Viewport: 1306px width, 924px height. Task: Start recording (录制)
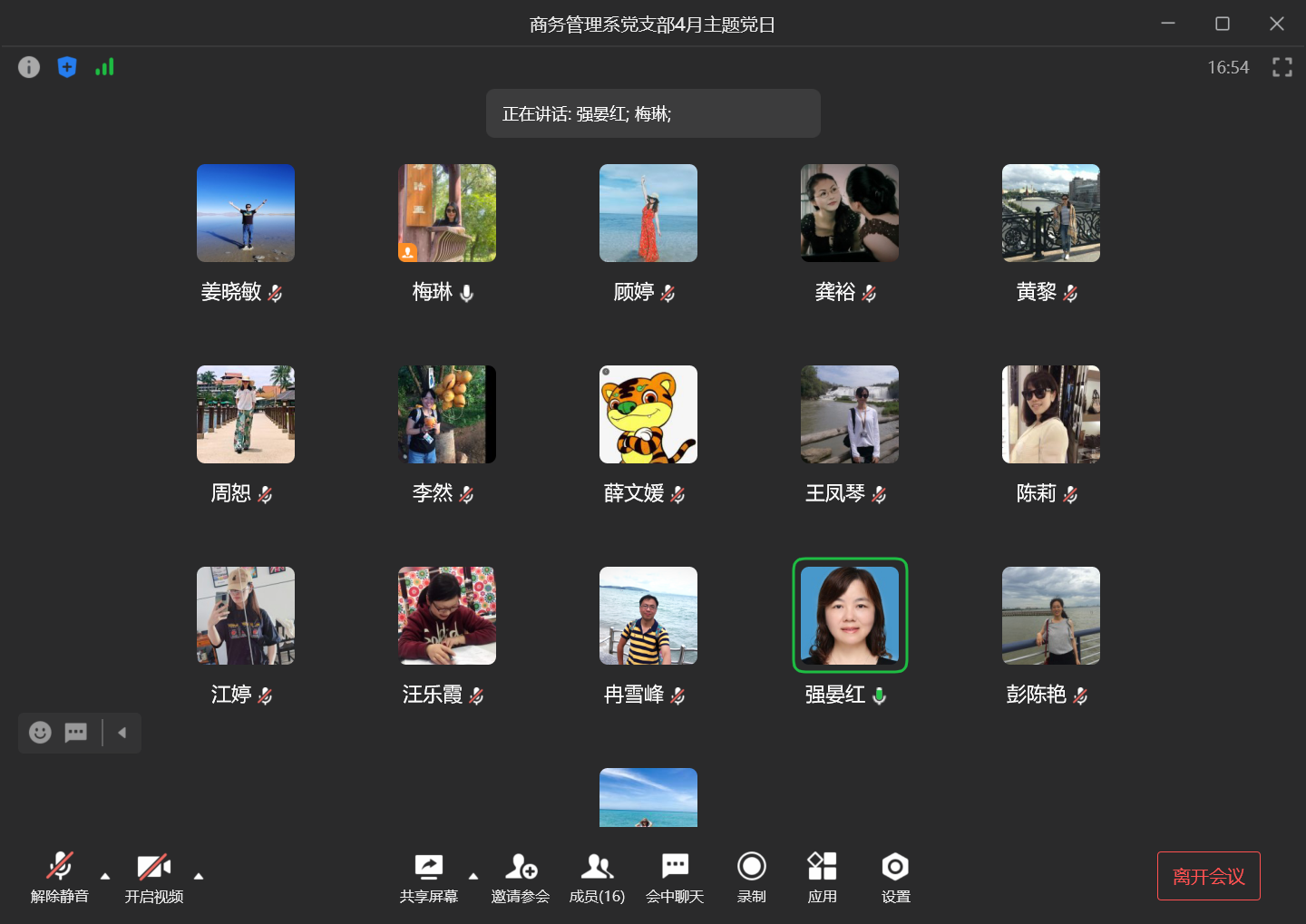click(752, 878)
